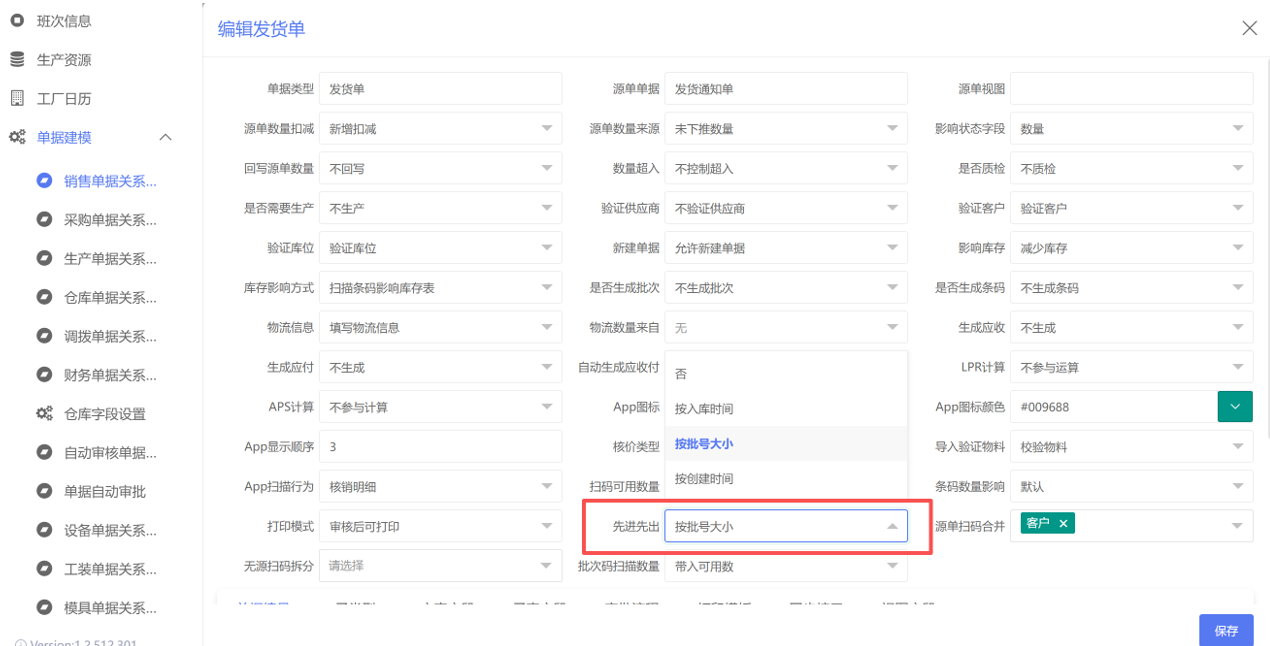This screenshot has width=1270, height=646.
Task: Click the 仓库字段设置 gear icon
Action: click(x=44, y=413)
